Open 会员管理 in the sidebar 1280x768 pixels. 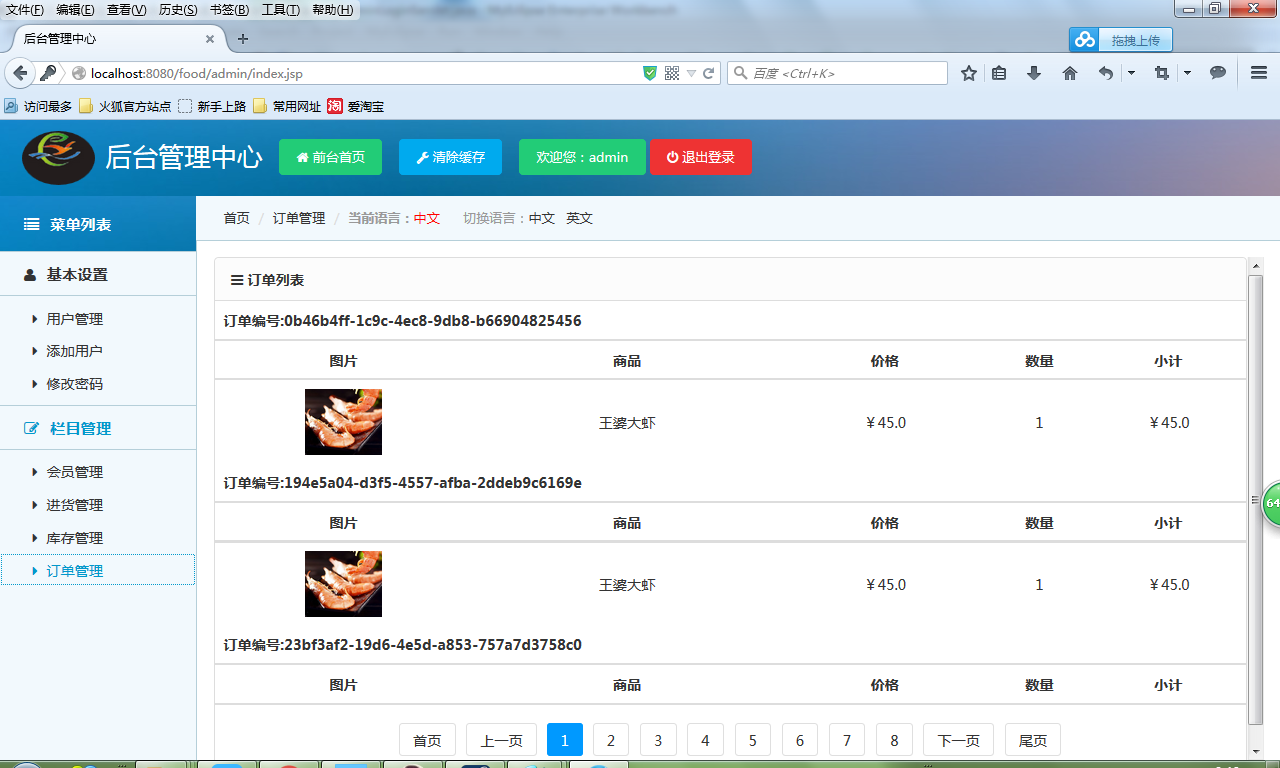pos(74,472)
